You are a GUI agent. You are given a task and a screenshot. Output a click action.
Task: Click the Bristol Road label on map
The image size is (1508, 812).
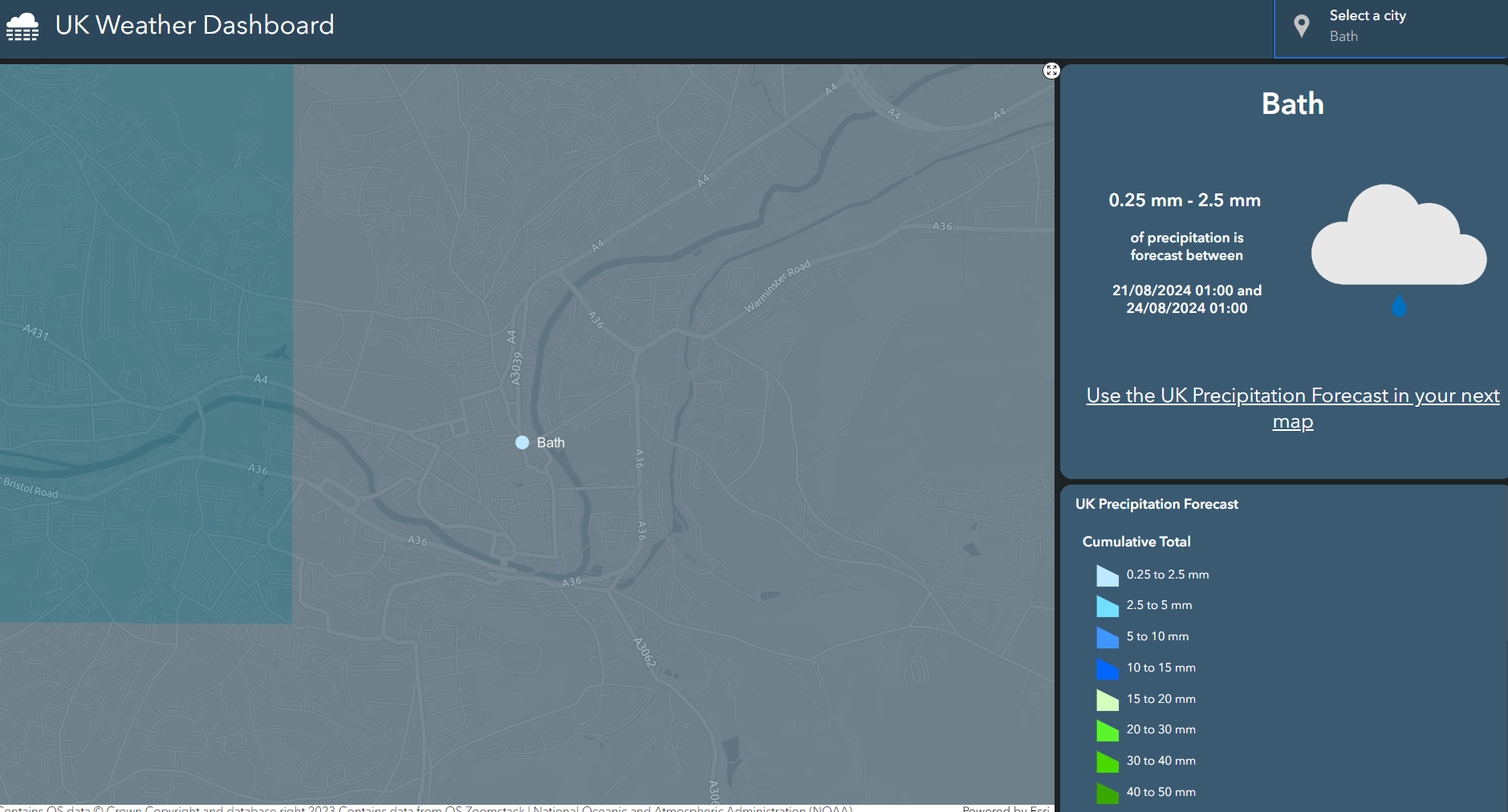tap(30, 488)
